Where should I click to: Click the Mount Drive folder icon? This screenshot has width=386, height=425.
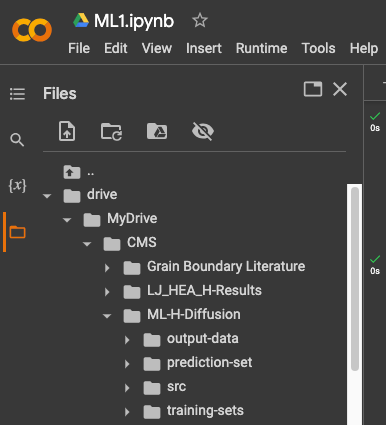[x=157, y=131]
